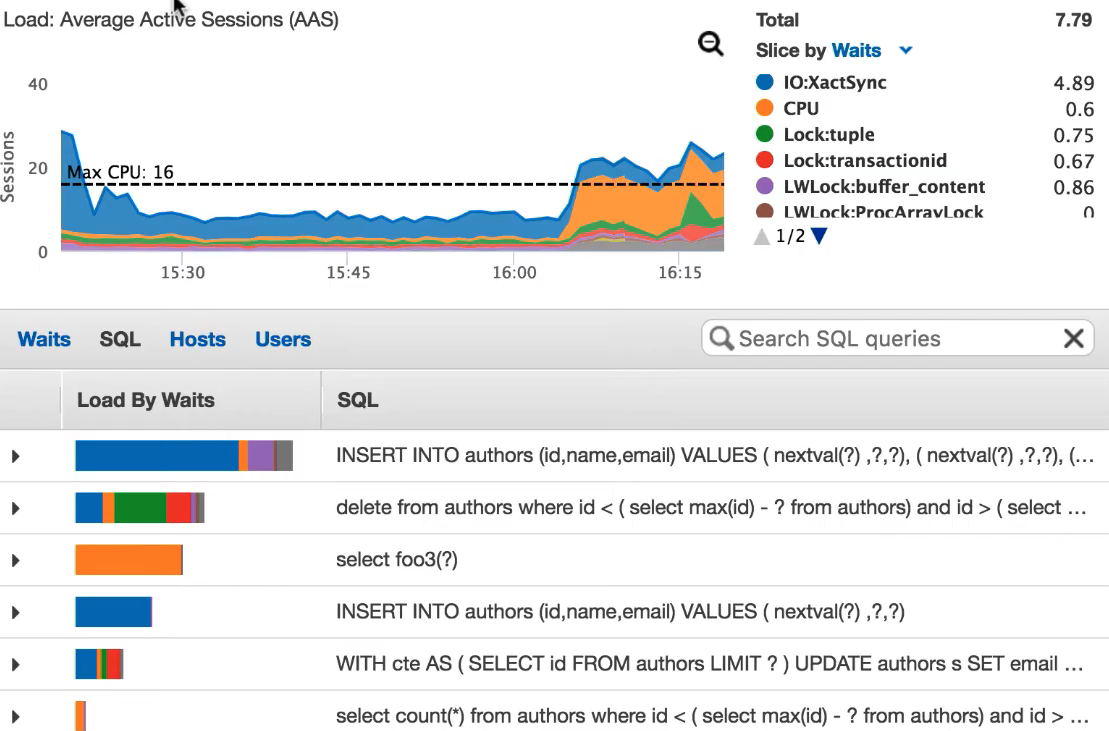Click the brown LWLock:ProcArrayLock legend marker

pos(766,212)
